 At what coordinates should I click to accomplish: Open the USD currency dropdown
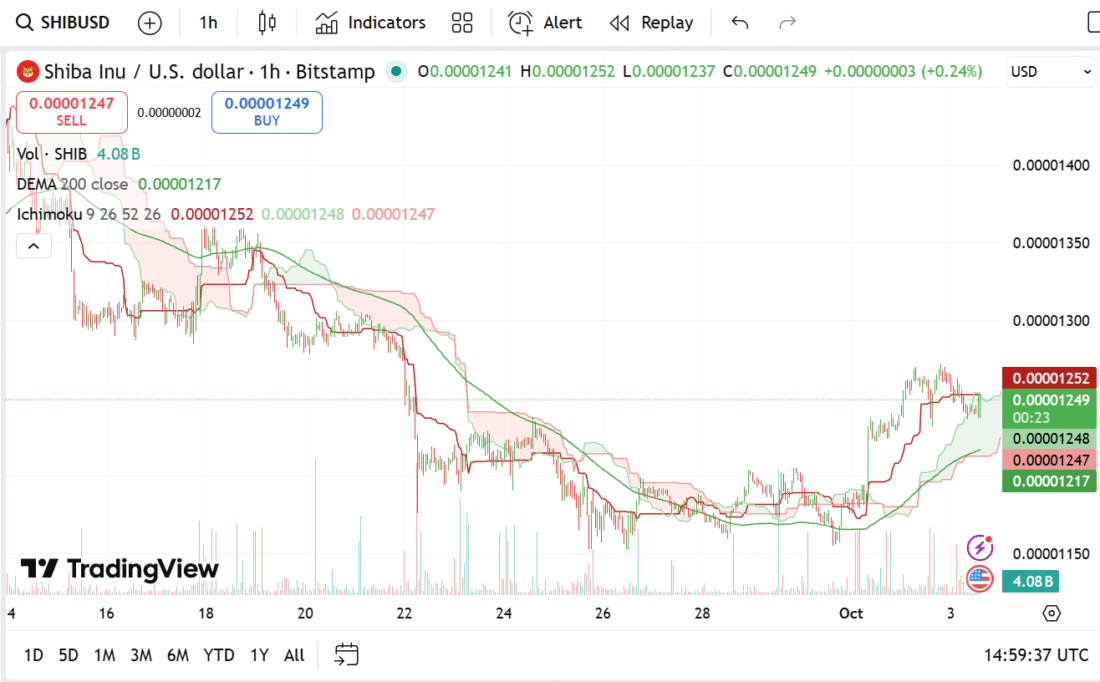(x=1052, y=72)
